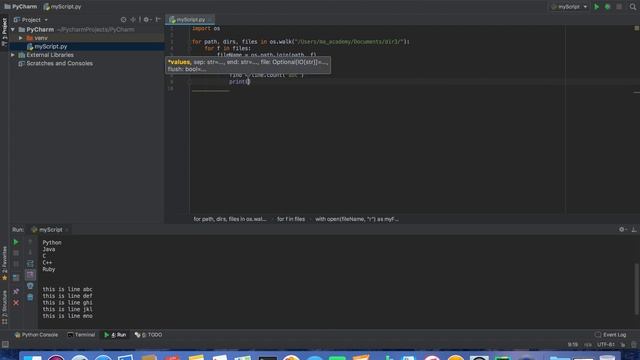Click 'this is line abc' output line
Screen dimensions: 640x360
67,289
